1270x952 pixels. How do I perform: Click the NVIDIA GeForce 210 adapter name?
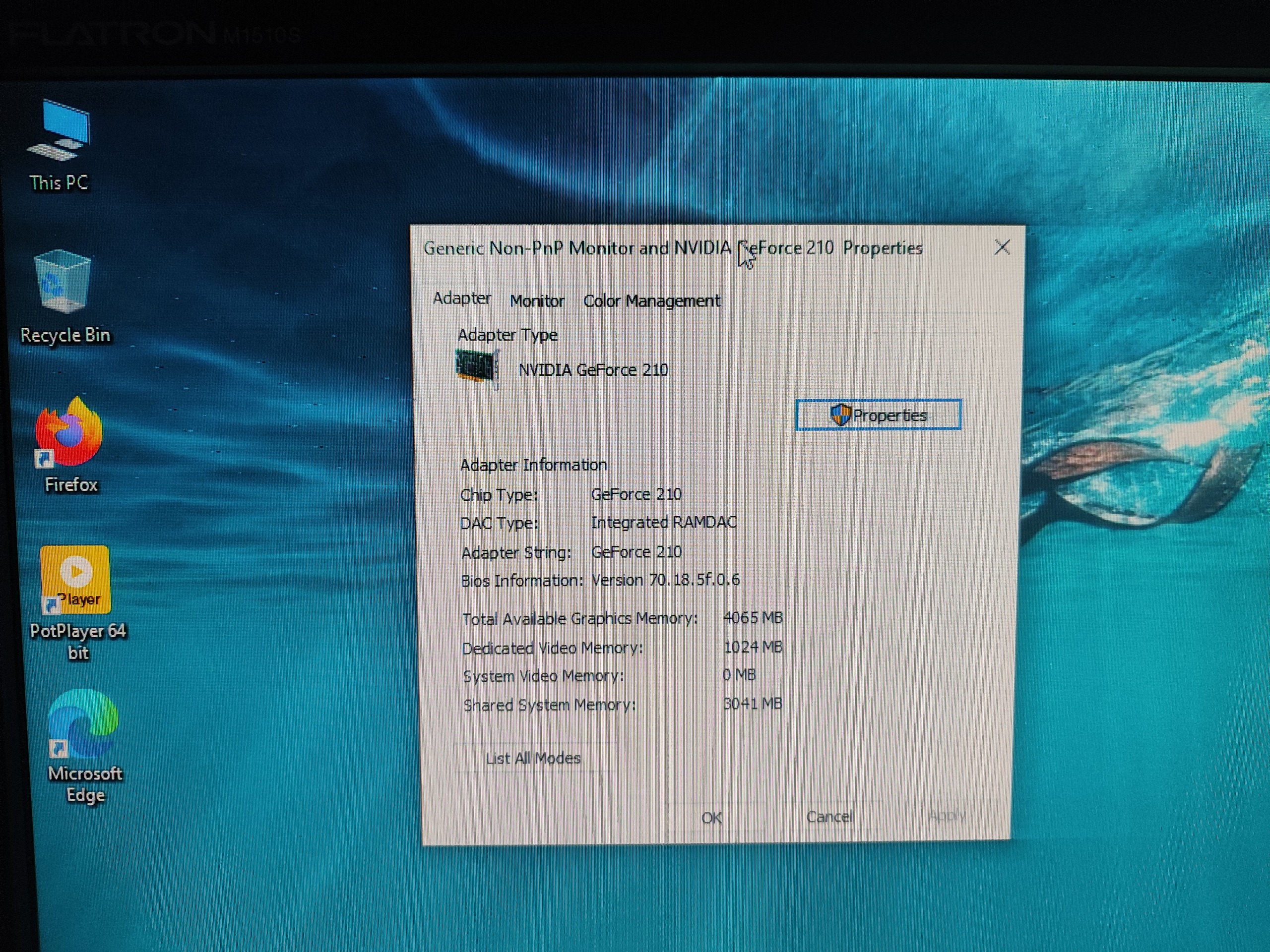(x=593, y=370)
